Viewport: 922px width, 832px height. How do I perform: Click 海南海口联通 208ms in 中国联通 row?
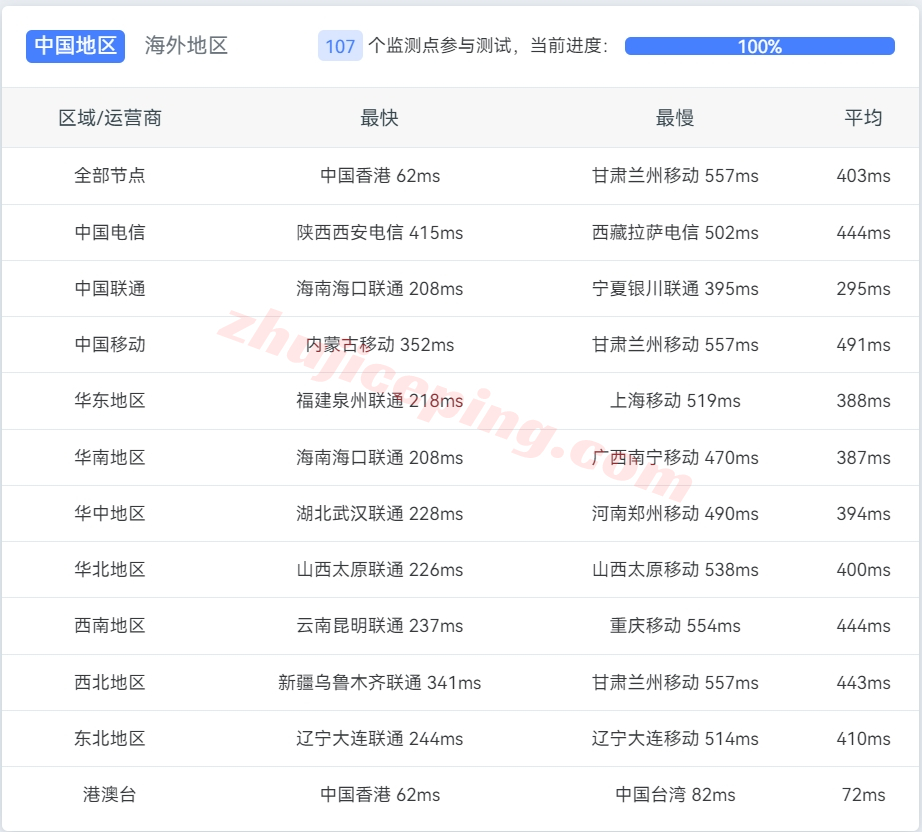(380, 289)
